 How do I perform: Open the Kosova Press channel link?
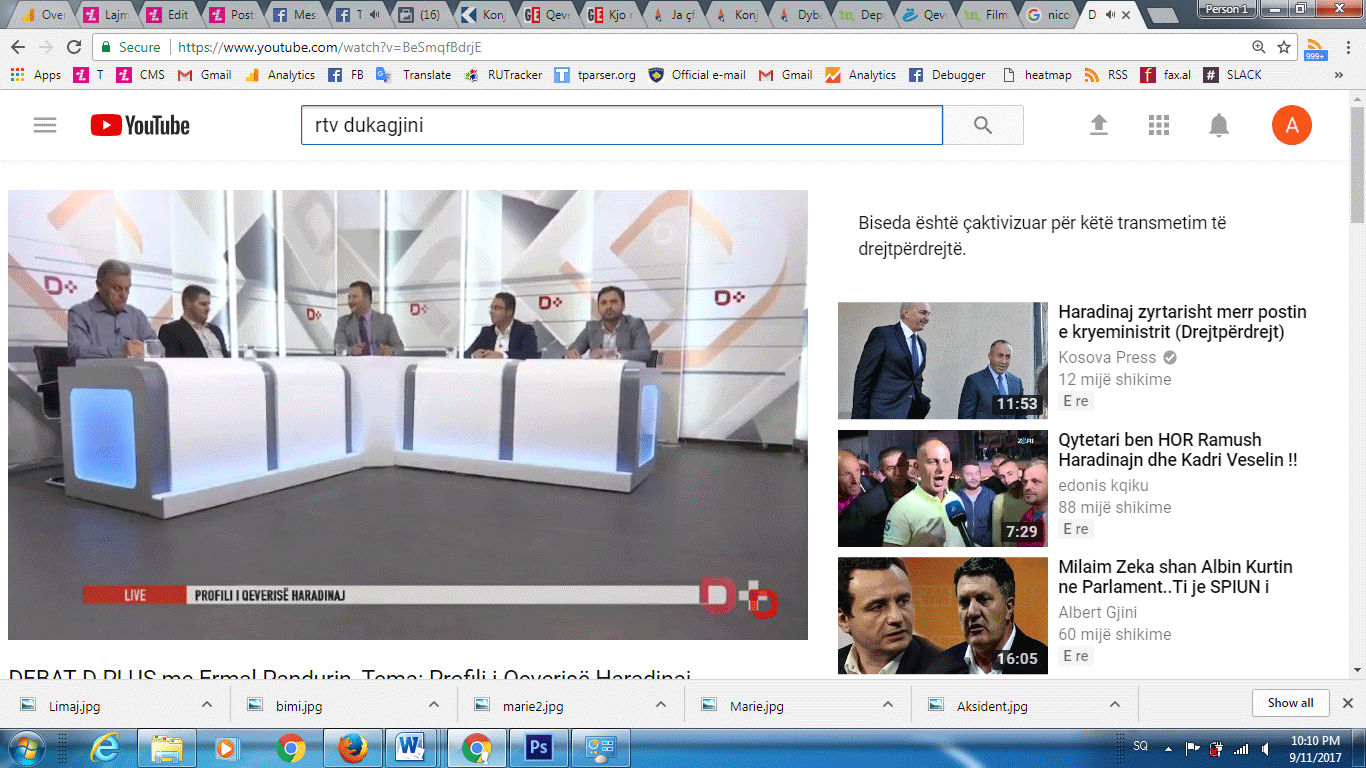1107,357
